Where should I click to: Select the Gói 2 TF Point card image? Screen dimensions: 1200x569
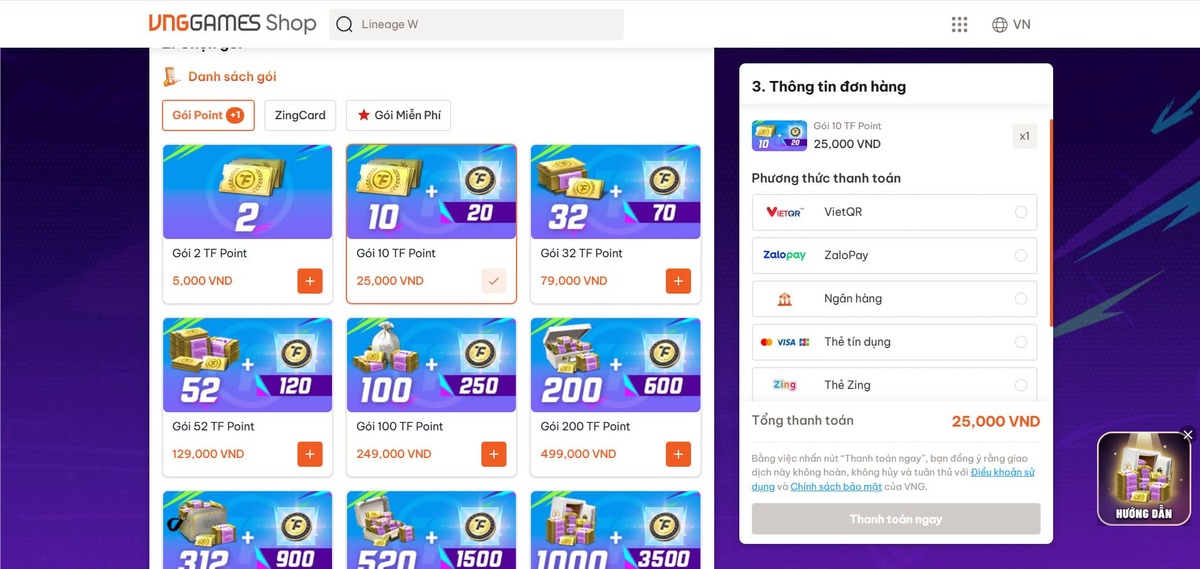coord(247,192)
